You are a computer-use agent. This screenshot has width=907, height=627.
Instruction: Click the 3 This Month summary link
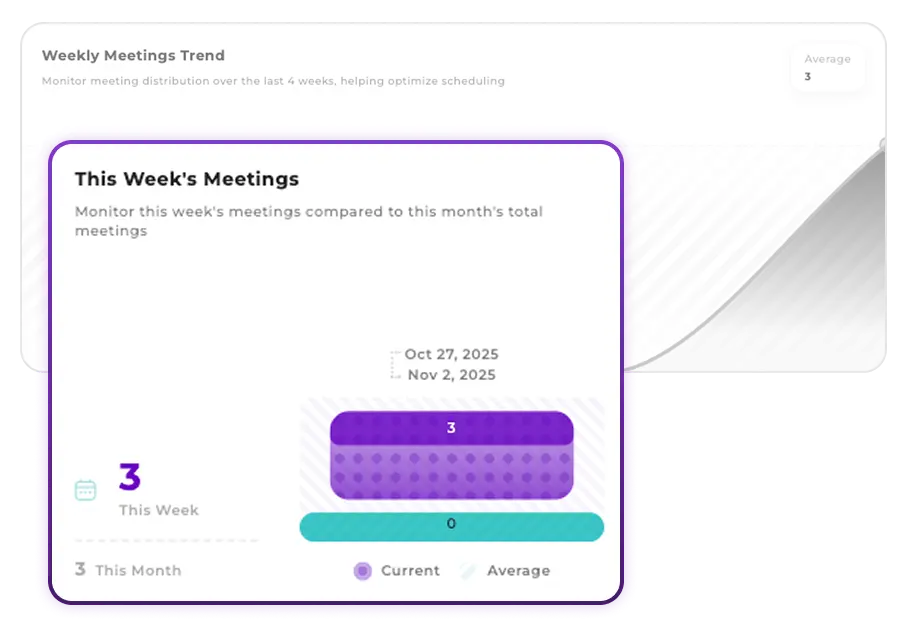(127, 570)
